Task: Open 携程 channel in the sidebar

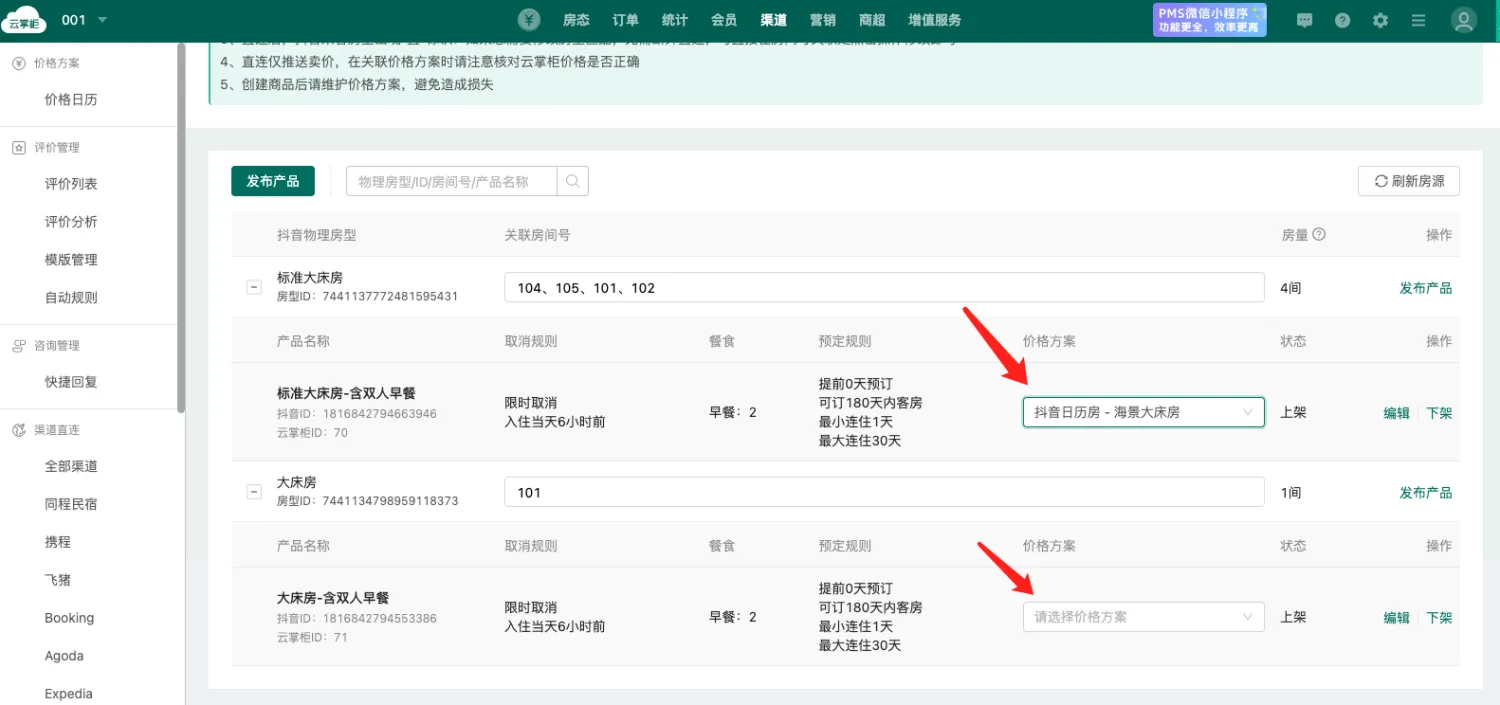Action: pos(58,542)
